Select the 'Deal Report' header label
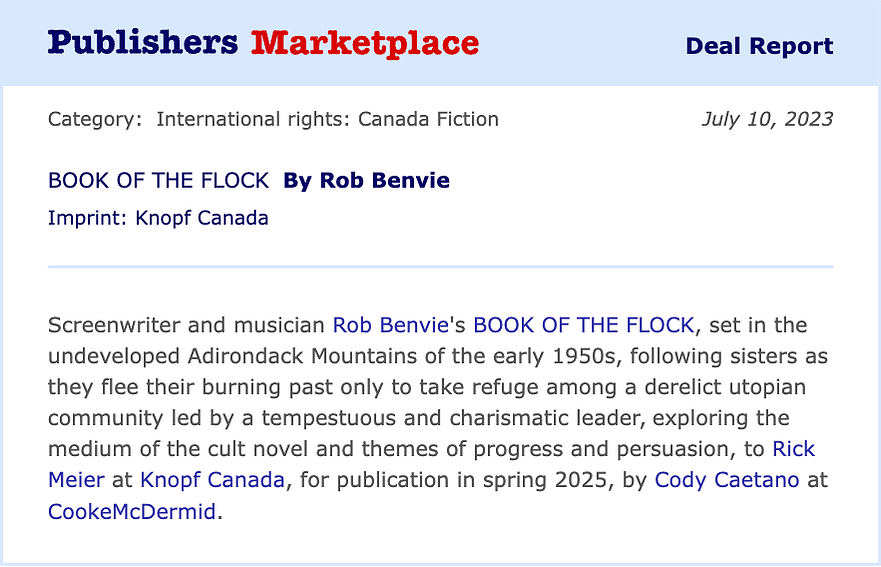 [759, 46]
